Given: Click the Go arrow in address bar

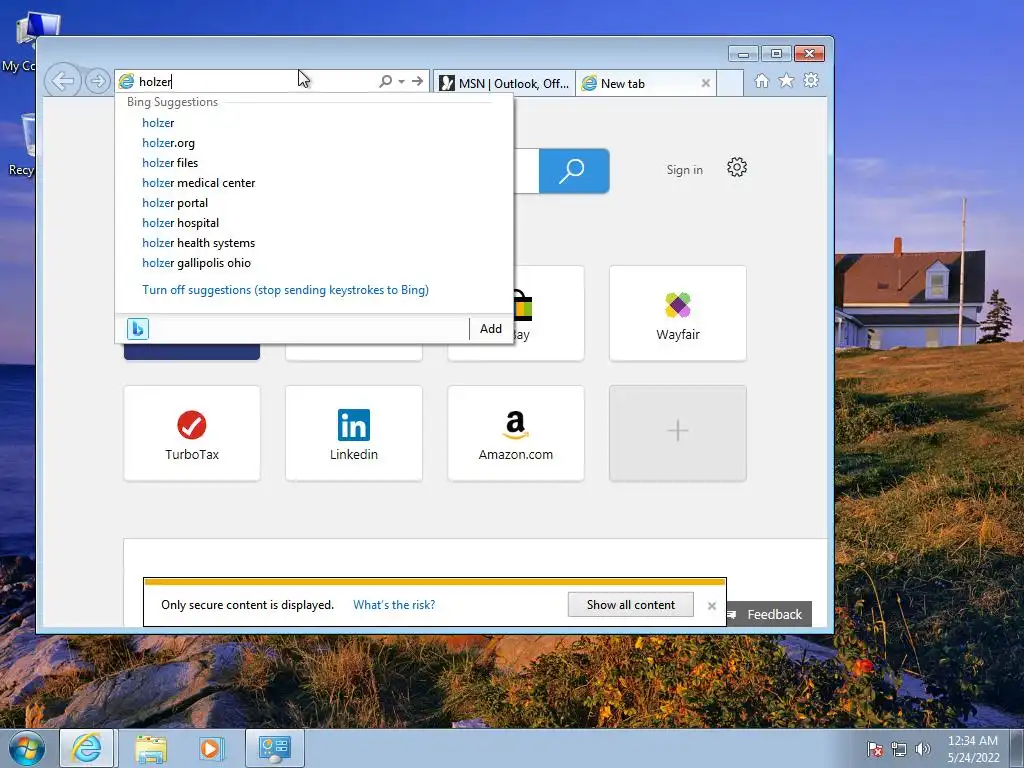Looking at the screenshot, I should pos(417,81).
